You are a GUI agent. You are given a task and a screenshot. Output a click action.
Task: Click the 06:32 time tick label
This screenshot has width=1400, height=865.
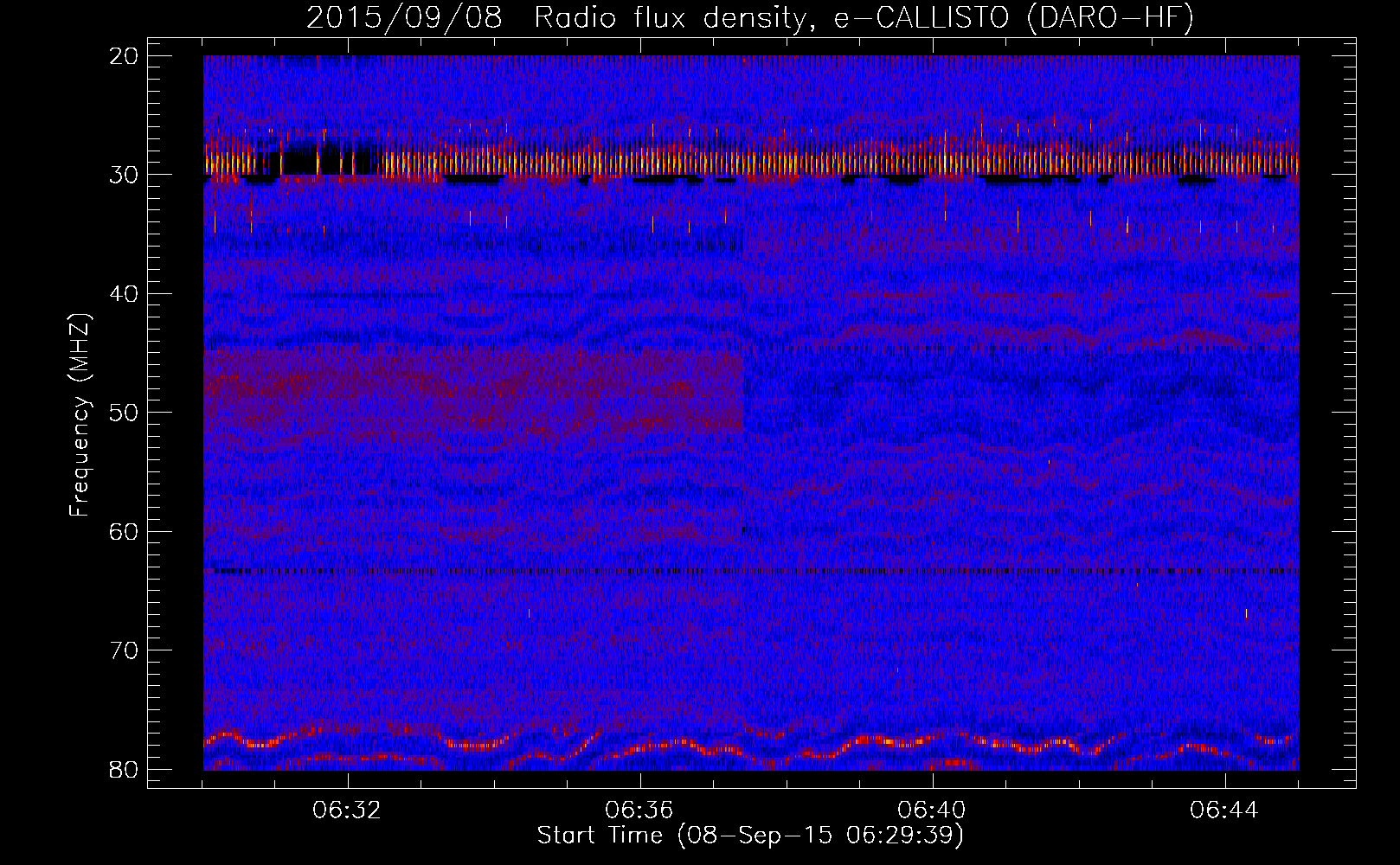click(x=347, y=811)
